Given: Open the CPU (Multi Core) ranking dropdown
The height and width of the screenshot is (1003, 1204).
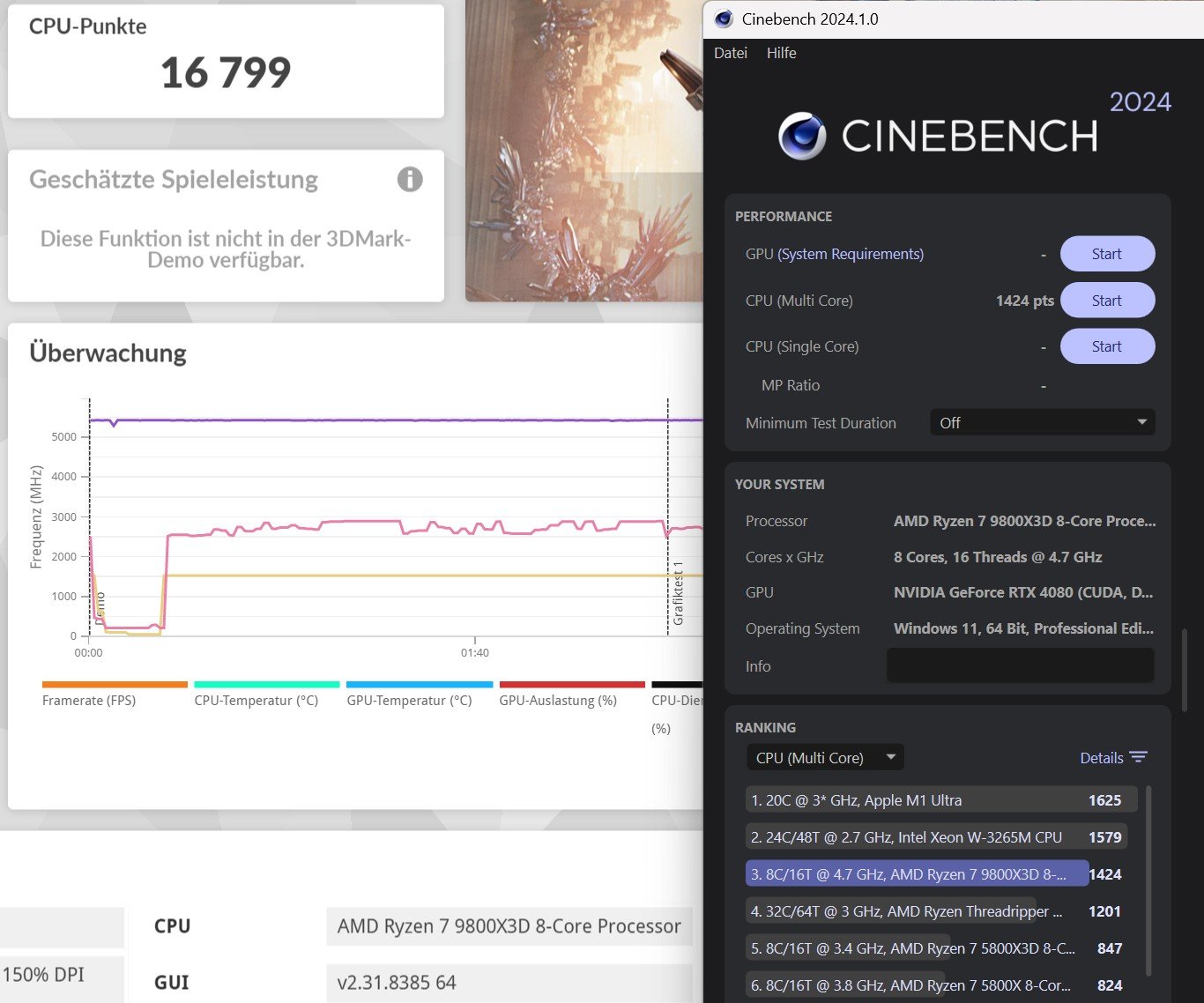Looking at the screenshot, I should point(825,757).
